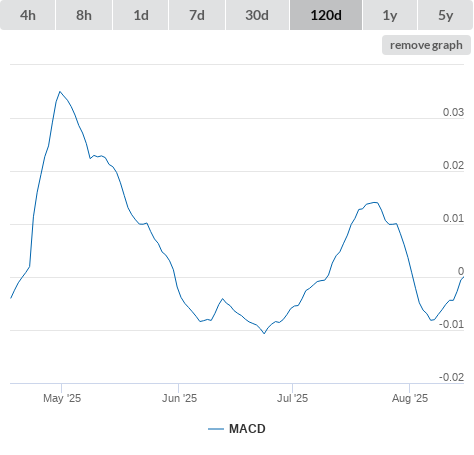Switch to the 30d range tab
Image resolution: width=474 pixels, height=455 pixels.
[x=257, y=15]
